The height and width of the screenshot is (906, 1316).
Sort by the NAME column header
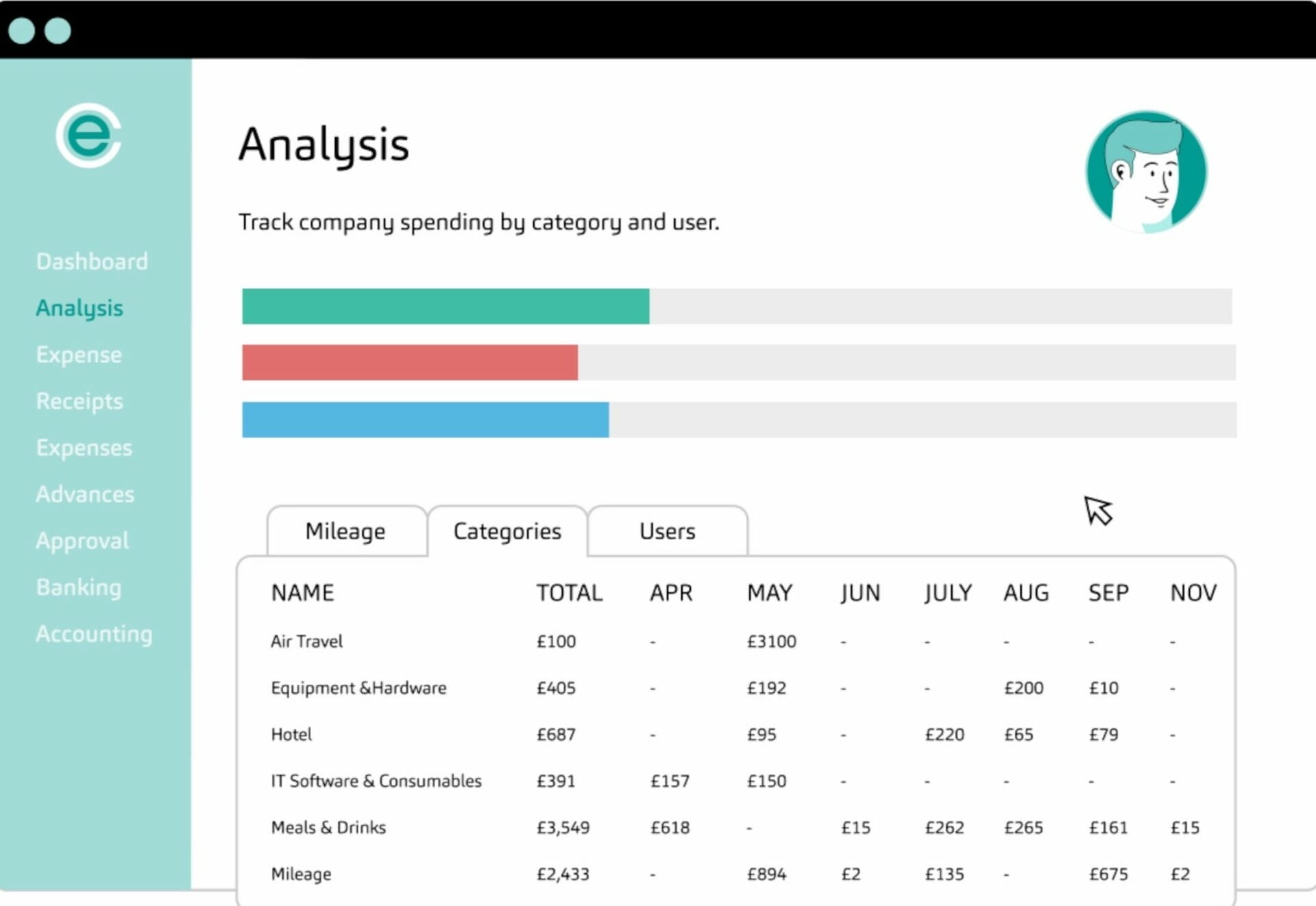(302, 593)
